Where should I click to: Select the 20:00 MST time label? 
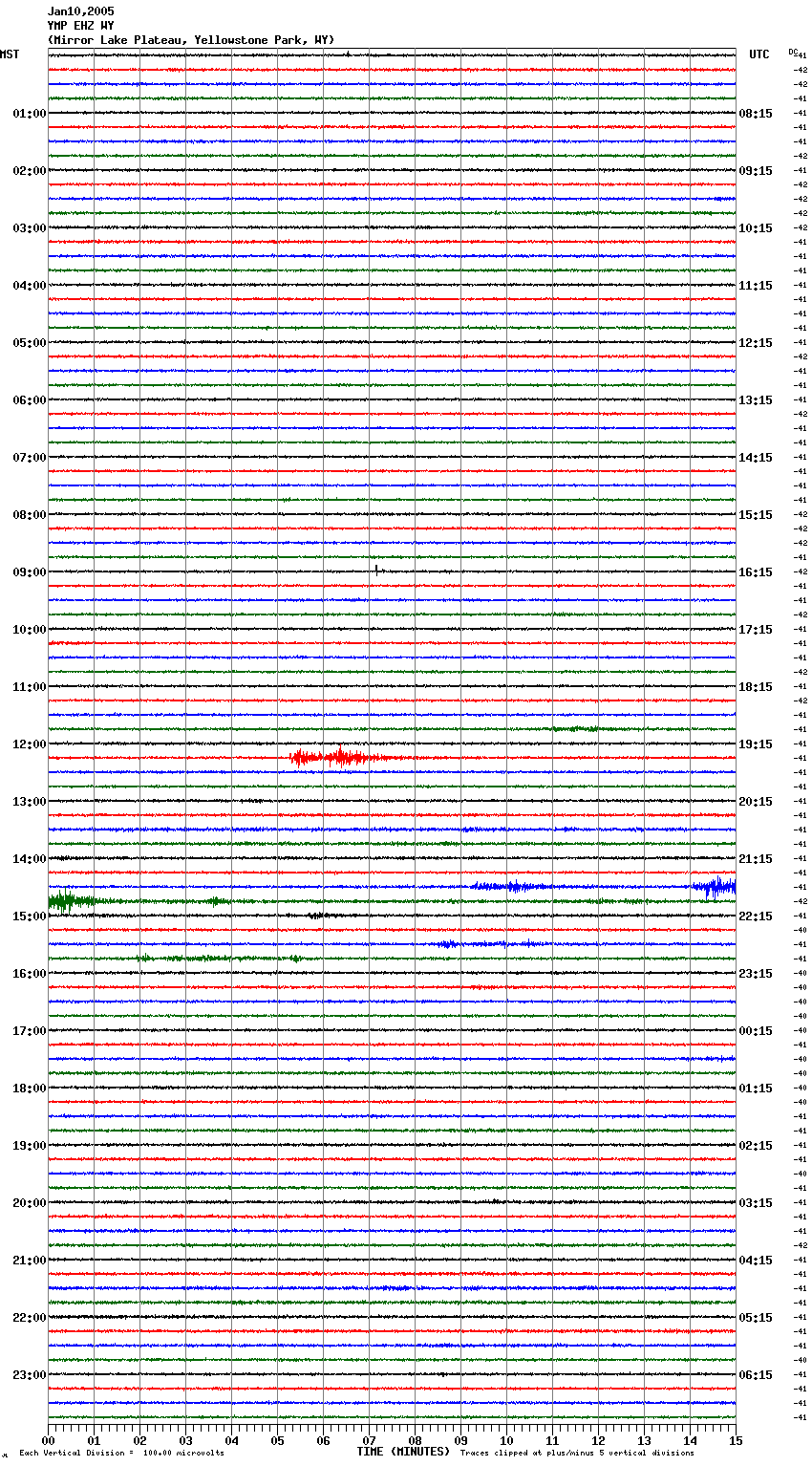pos(30,1203)
